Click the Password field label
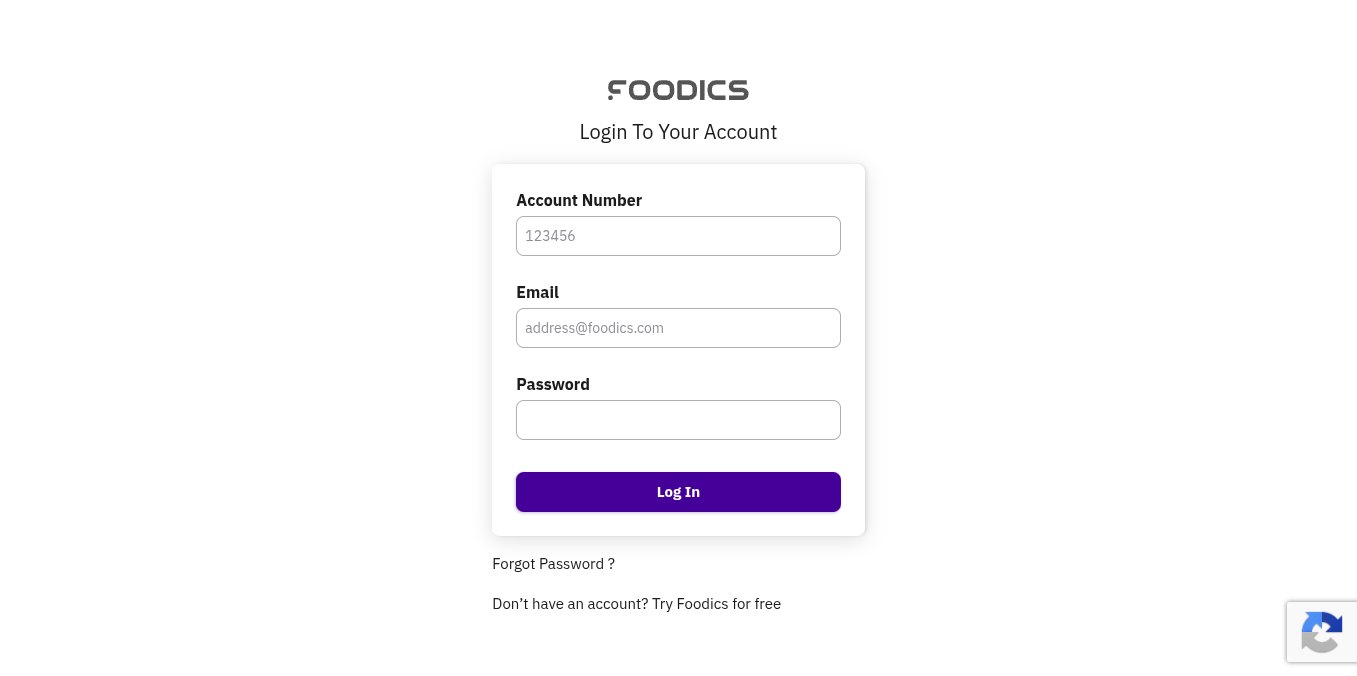The width and height of the screenshot is (1357, 676). (x=553, y=384)
